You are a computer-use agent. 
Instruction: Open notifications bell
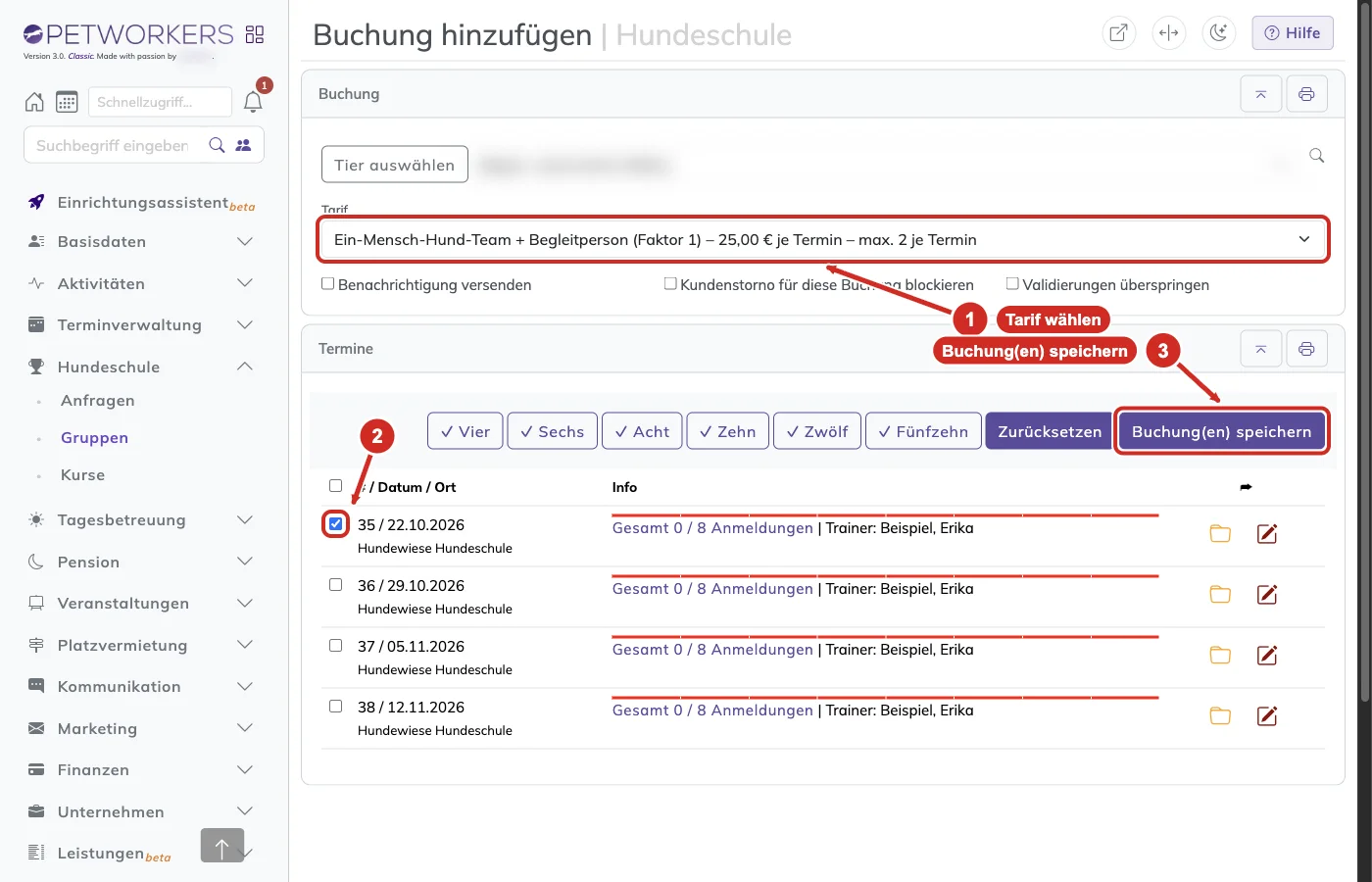(253, 102)
